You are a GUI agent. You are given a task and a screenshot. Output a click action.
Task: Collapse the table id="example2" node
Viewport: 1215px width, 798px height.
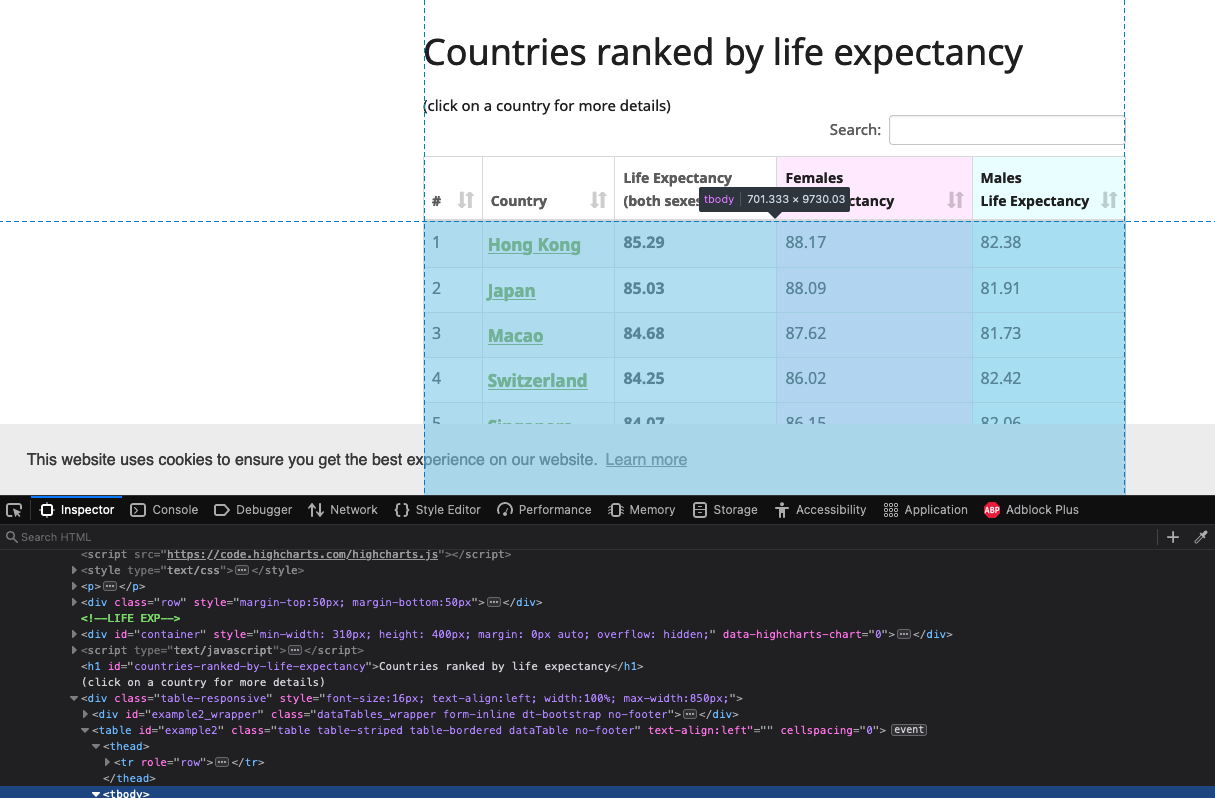[86, 730]
